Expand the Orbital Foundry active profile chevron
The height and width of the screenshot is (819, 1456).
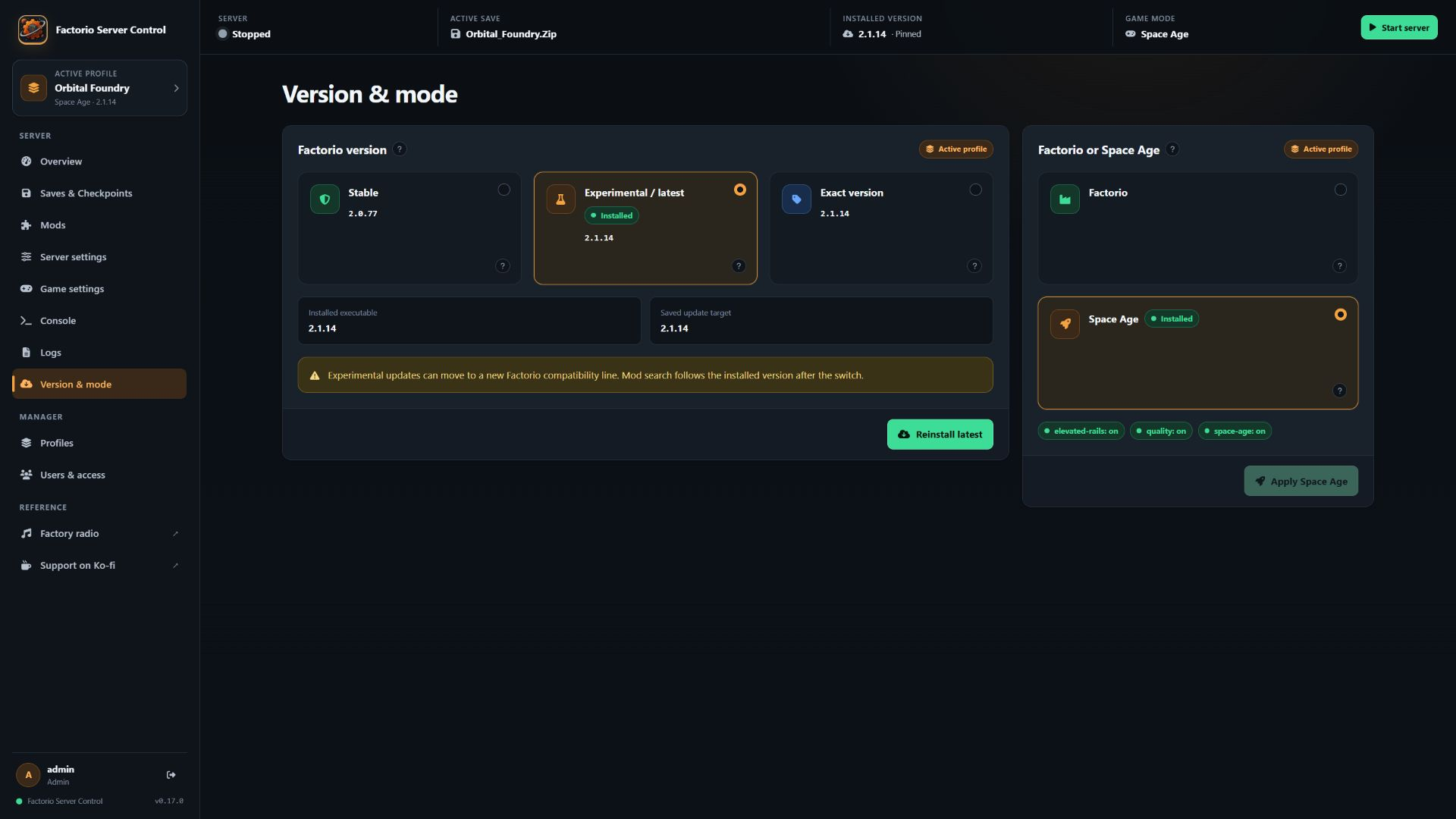click(x=177, y=88)
